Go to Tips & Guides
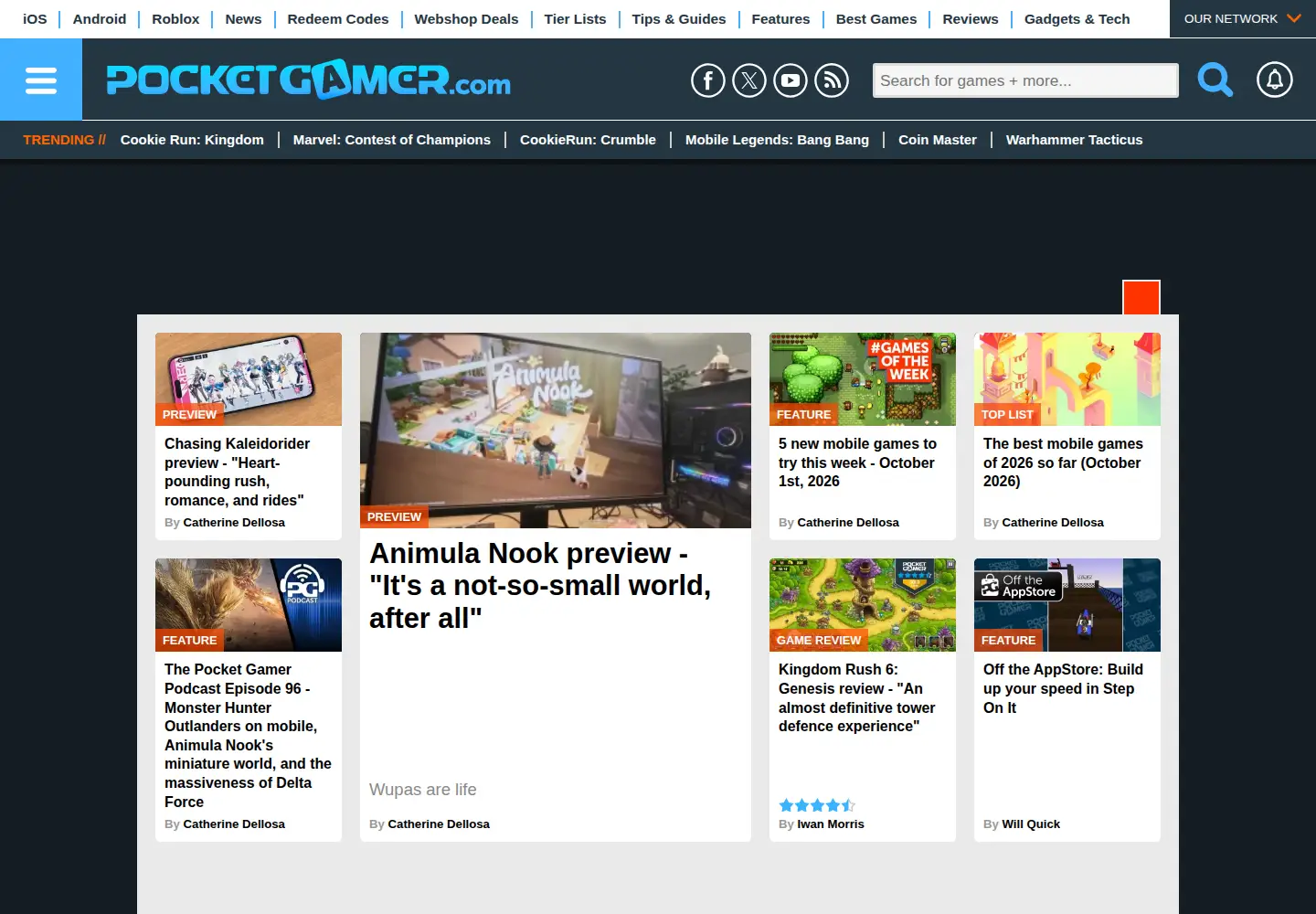 tap(679, 18)
